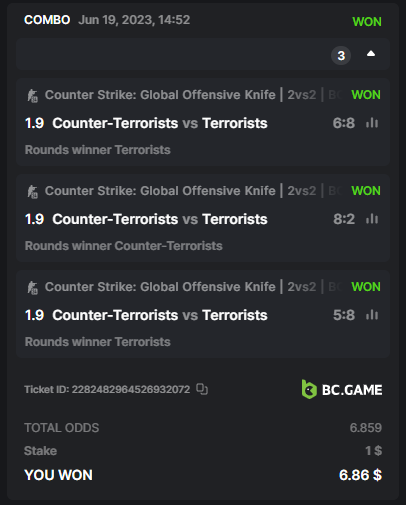This screenshot has height=505, width=406.
Task: Click the CS:GO game icon in first bet
Action: [32, 96]
